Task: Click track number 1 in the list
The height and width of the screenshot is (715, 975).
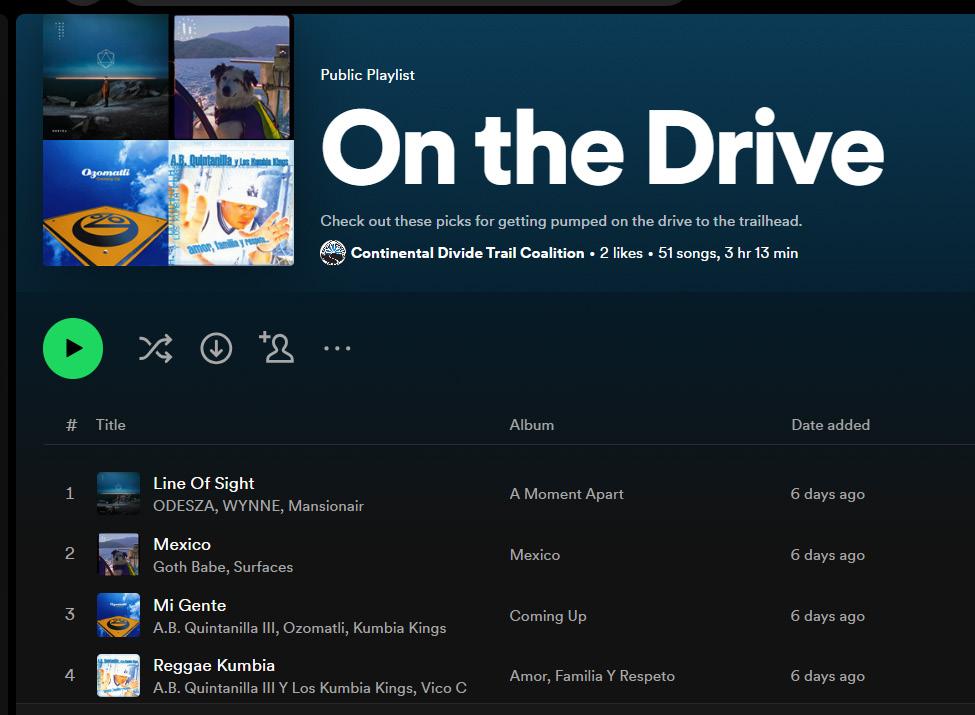Action: pos(70,494)
